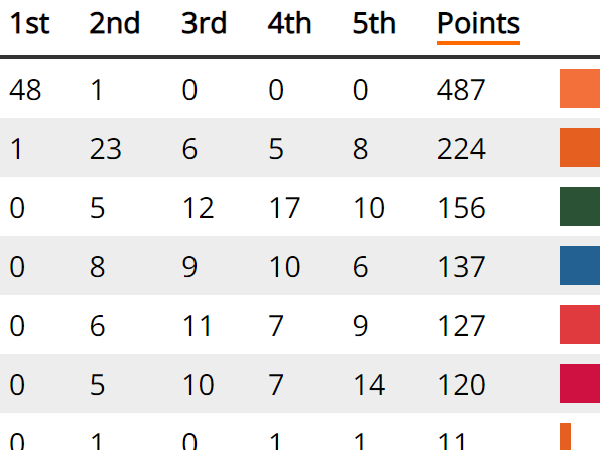Click the 23 second-place votes cell

pyautogui.click(x=105, y=149)
